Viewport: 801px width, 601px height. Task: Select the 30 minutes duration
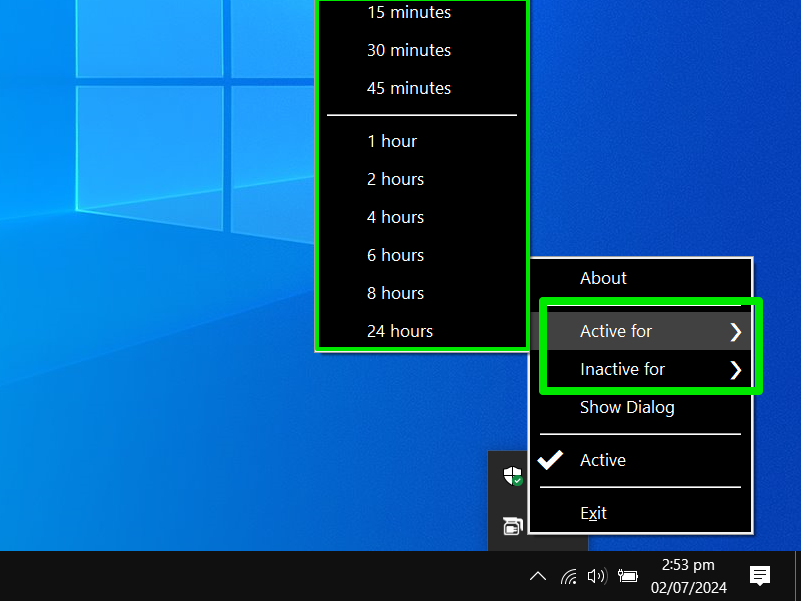pyautogui.click(x=410, y=50)
